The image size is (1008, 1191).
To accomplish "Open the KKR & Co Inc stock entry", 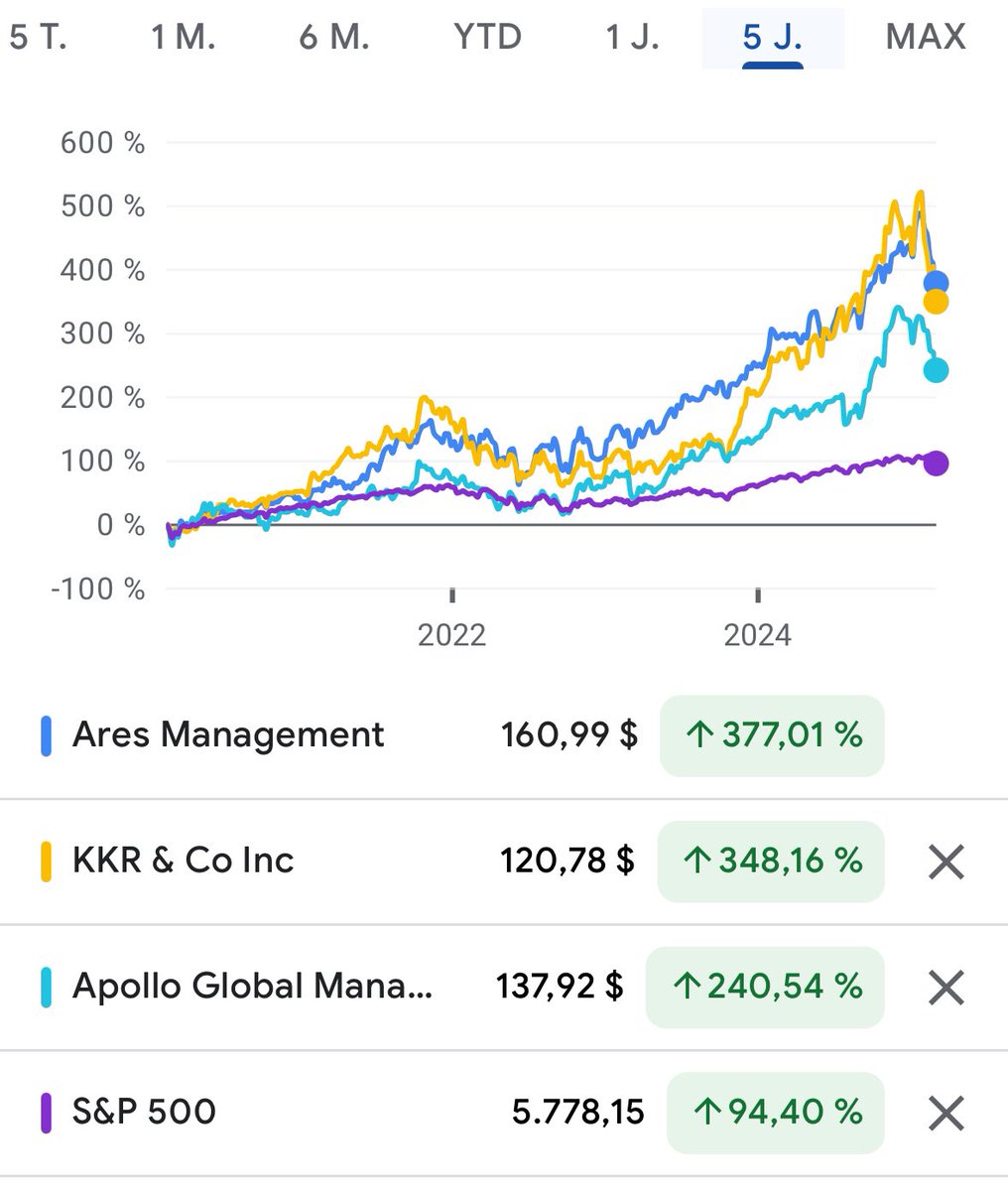I will click(x=504, y=861).
